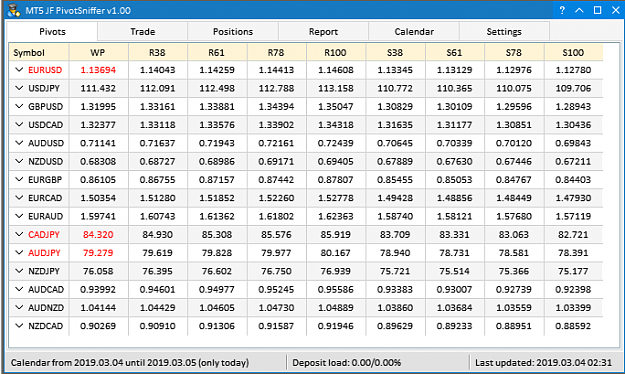This screenshot has height=374, width=625.
Task: Switch to the Pivots tab
Action: [52, 31]
